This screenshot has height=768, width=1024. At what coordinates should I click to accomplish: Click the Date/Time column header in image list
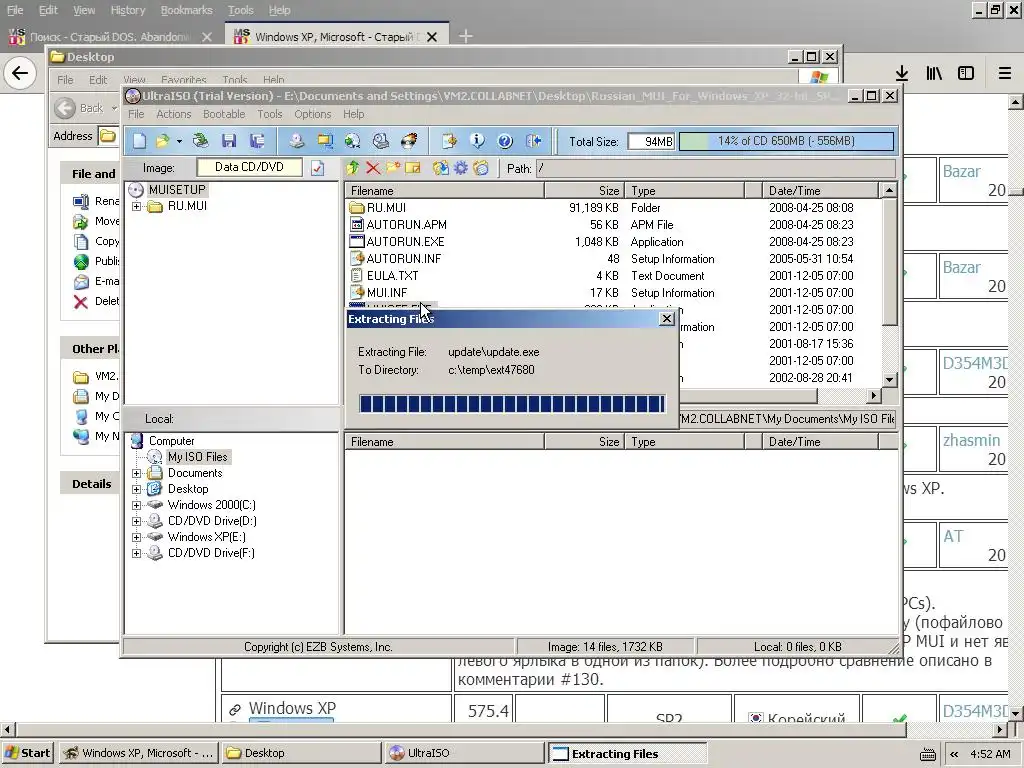[x=820, y=191]
